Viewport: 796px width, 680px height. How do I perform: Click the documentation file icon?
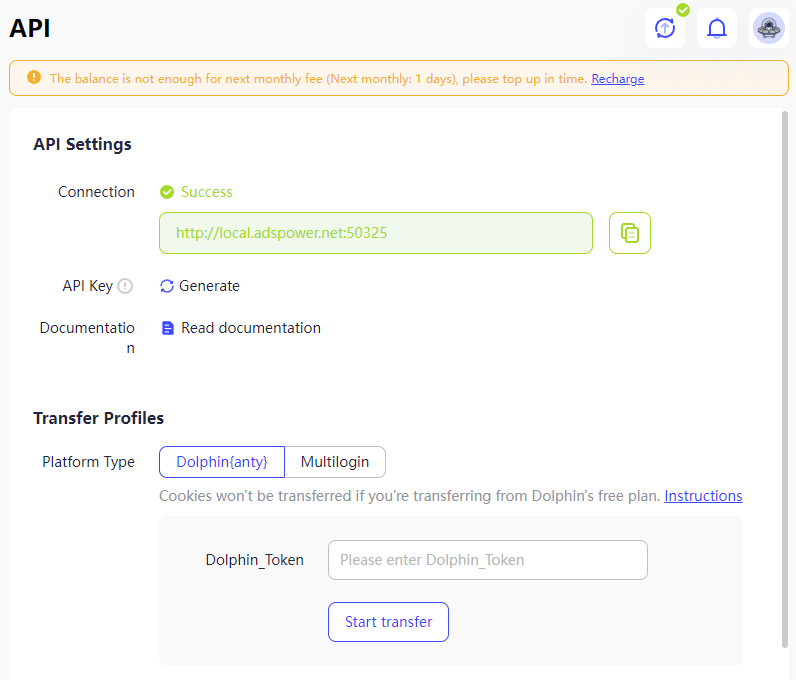pos(168,328)
